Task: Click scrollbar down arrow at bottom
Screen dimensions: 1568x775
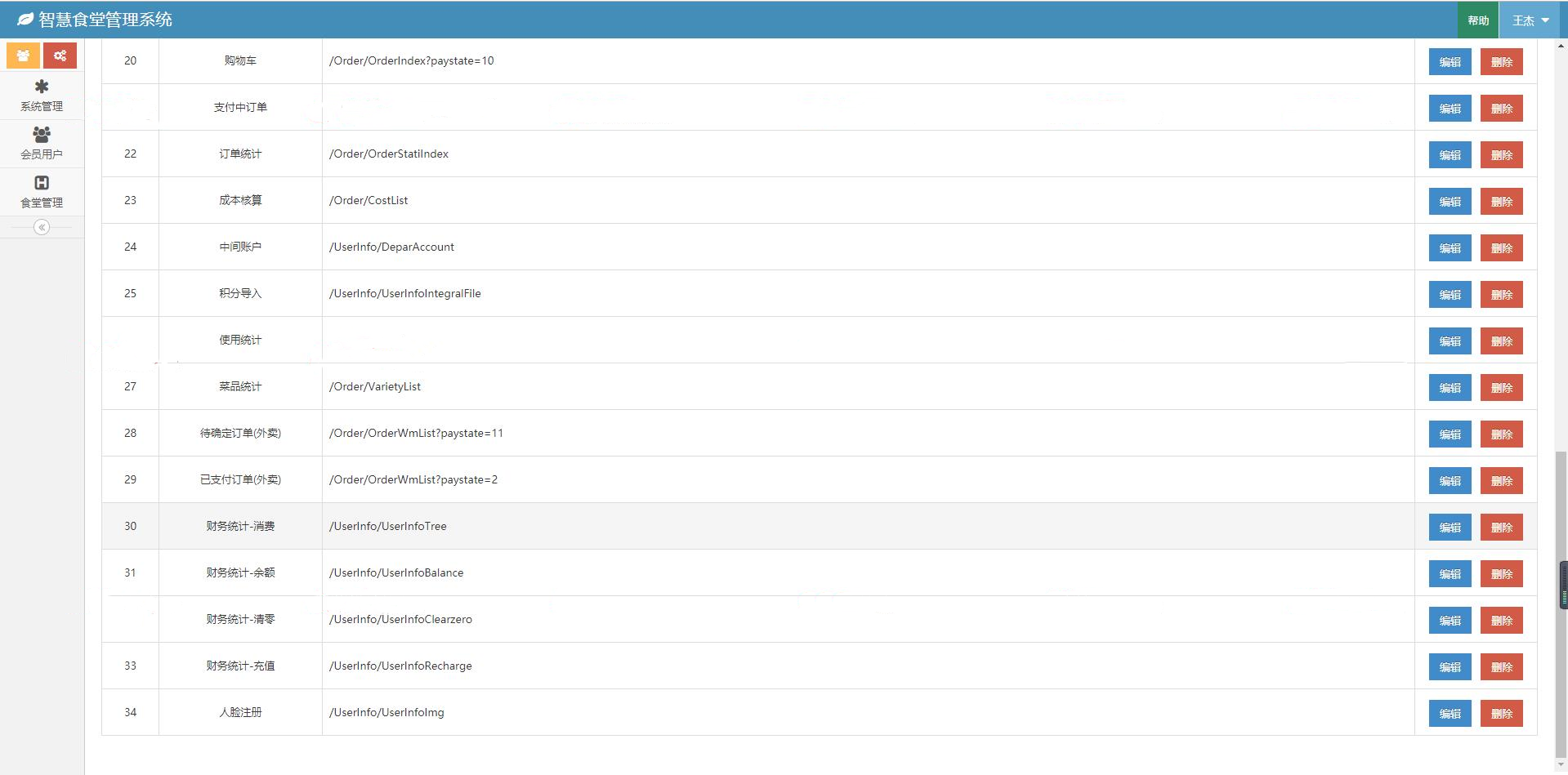Action: (x=1561, y=766)
